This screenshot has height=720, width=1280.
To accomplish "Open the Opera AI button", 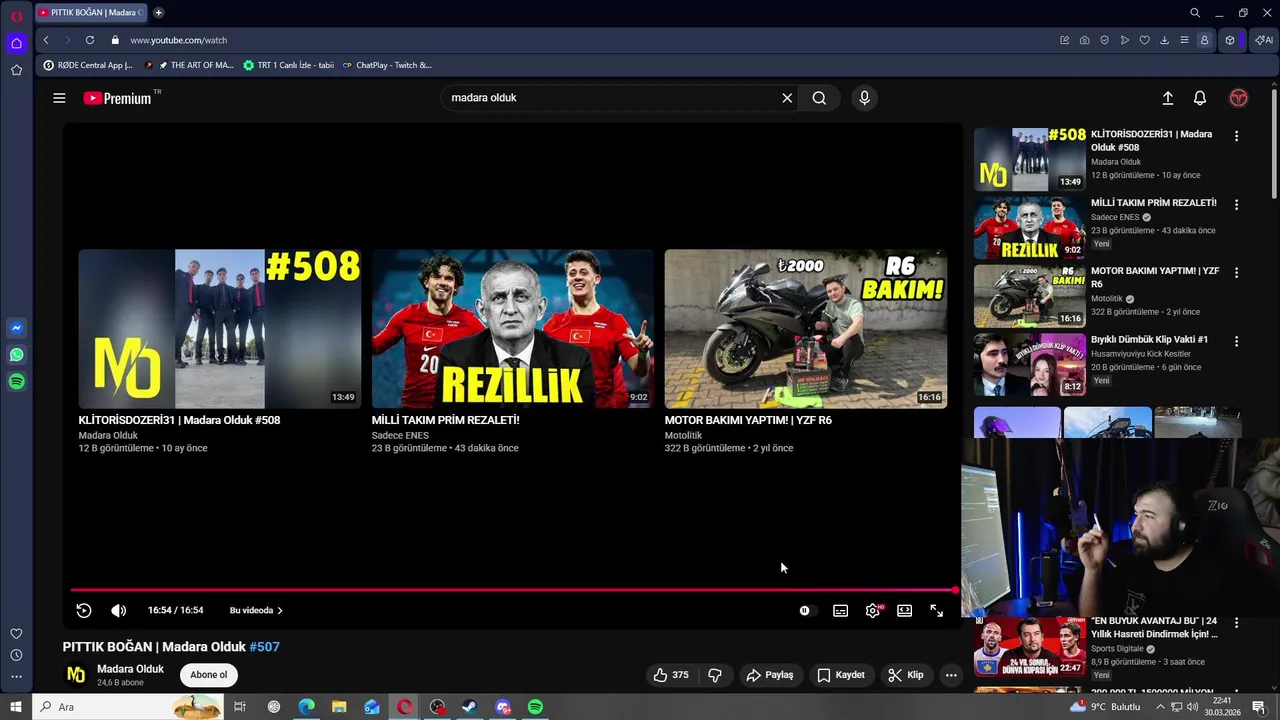I will coord(1264,40).
